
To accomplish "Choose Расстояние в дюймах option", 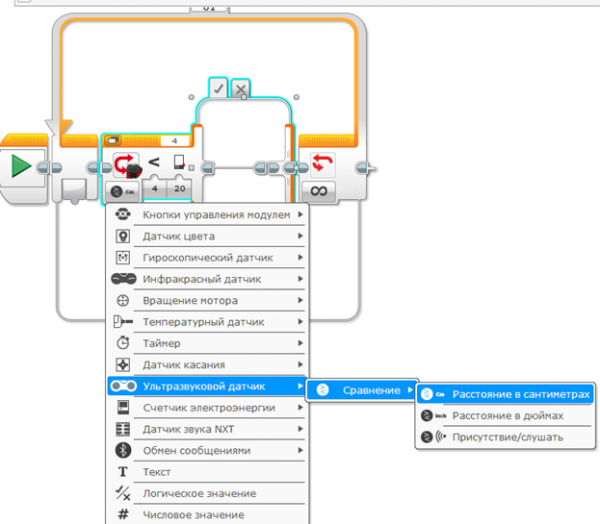I will (x=505, y=415).
